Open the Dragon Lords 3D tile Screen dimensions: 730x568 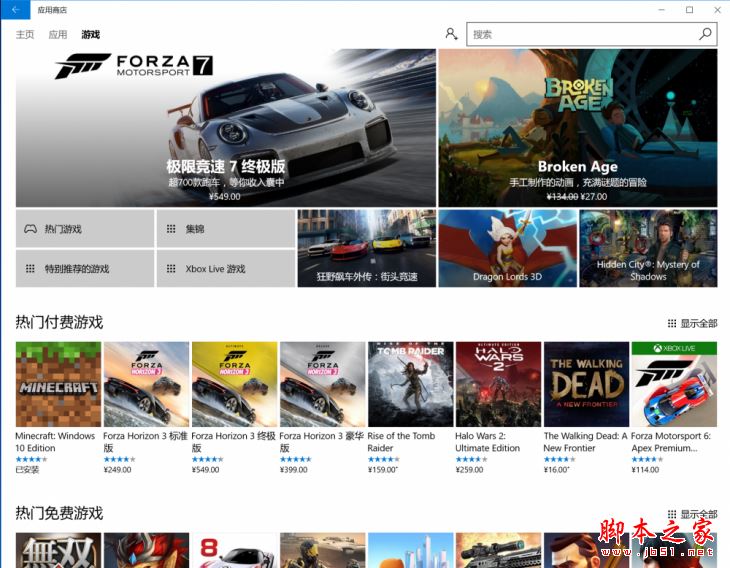(x=507, y=248)
